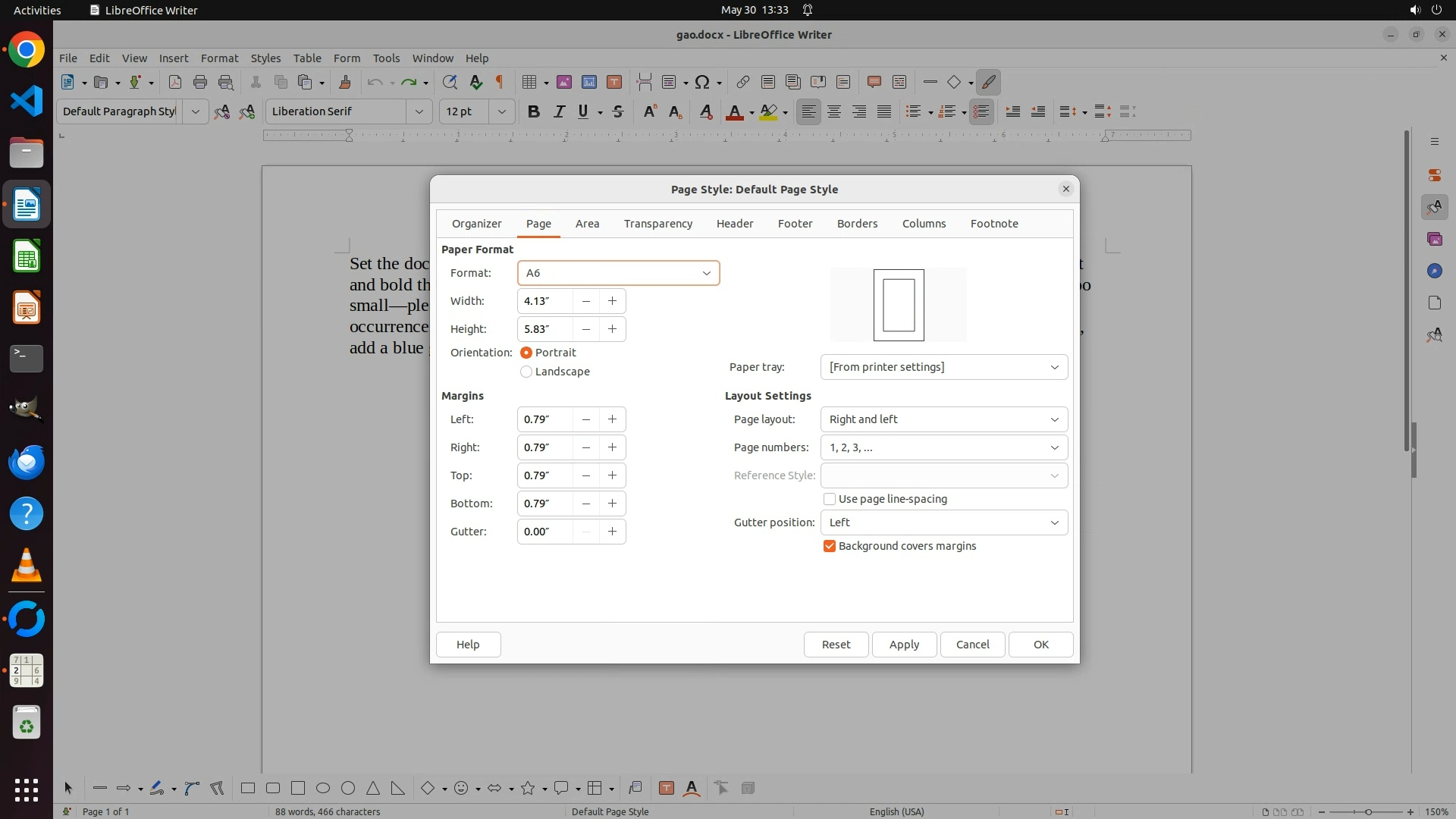This screenshot has width=1456, height=819.
Task: Click the zoom slider in status bar
Action: (x=1368, y=811)
